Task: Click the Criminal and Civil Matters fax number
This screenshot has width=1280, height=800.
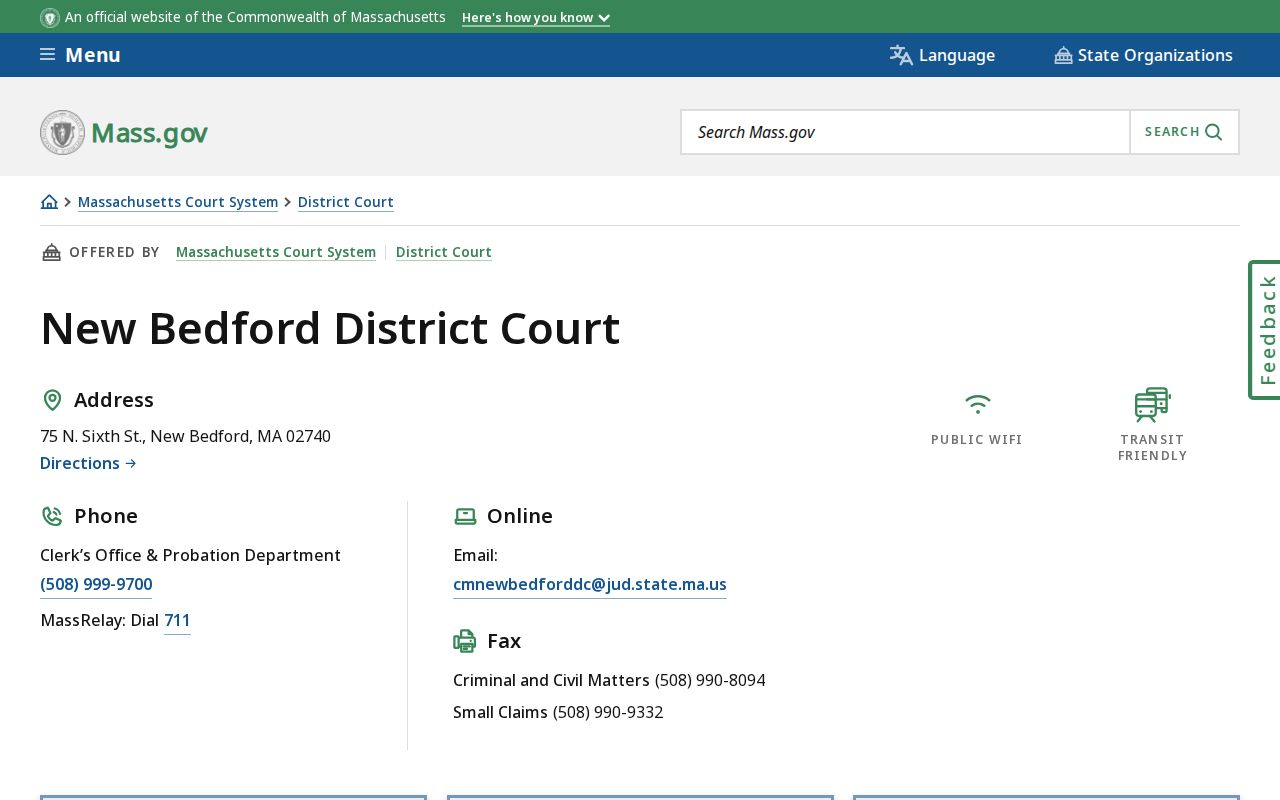Action: [x=710, y=680]
